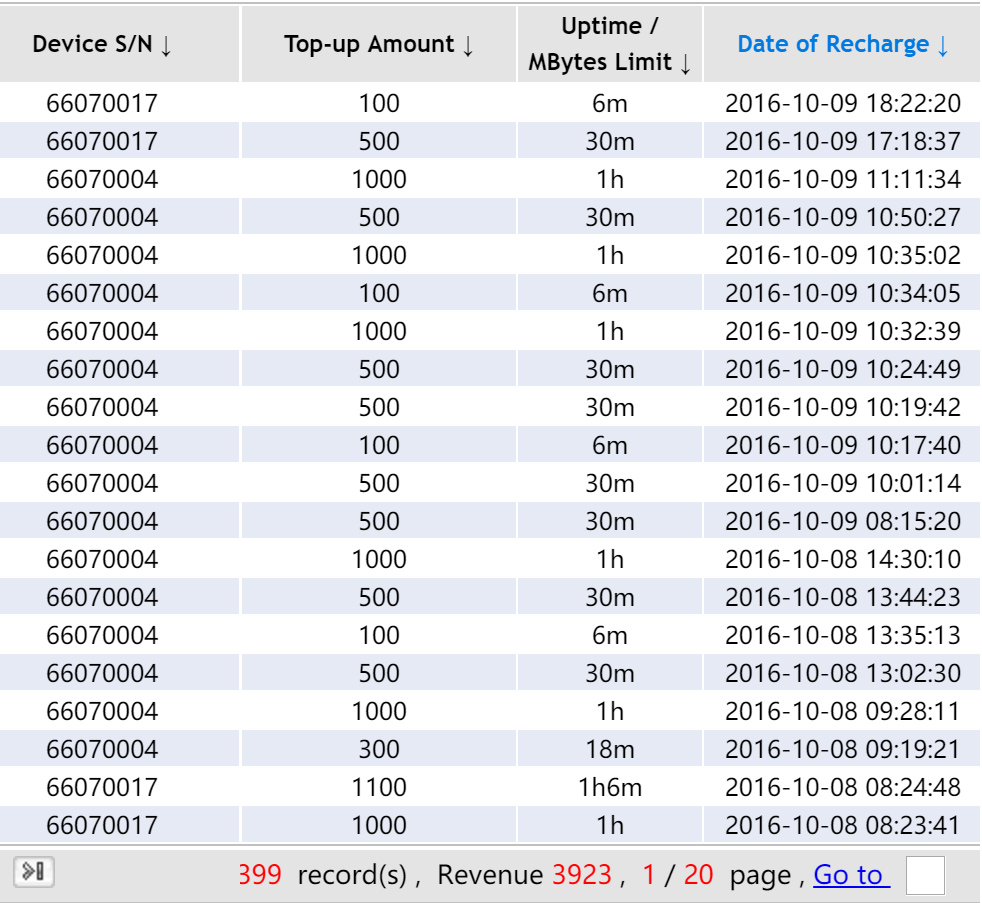The image size is (982, 903).
Task: Select date 2016-10-09 18:22:20
Action: 842,103
